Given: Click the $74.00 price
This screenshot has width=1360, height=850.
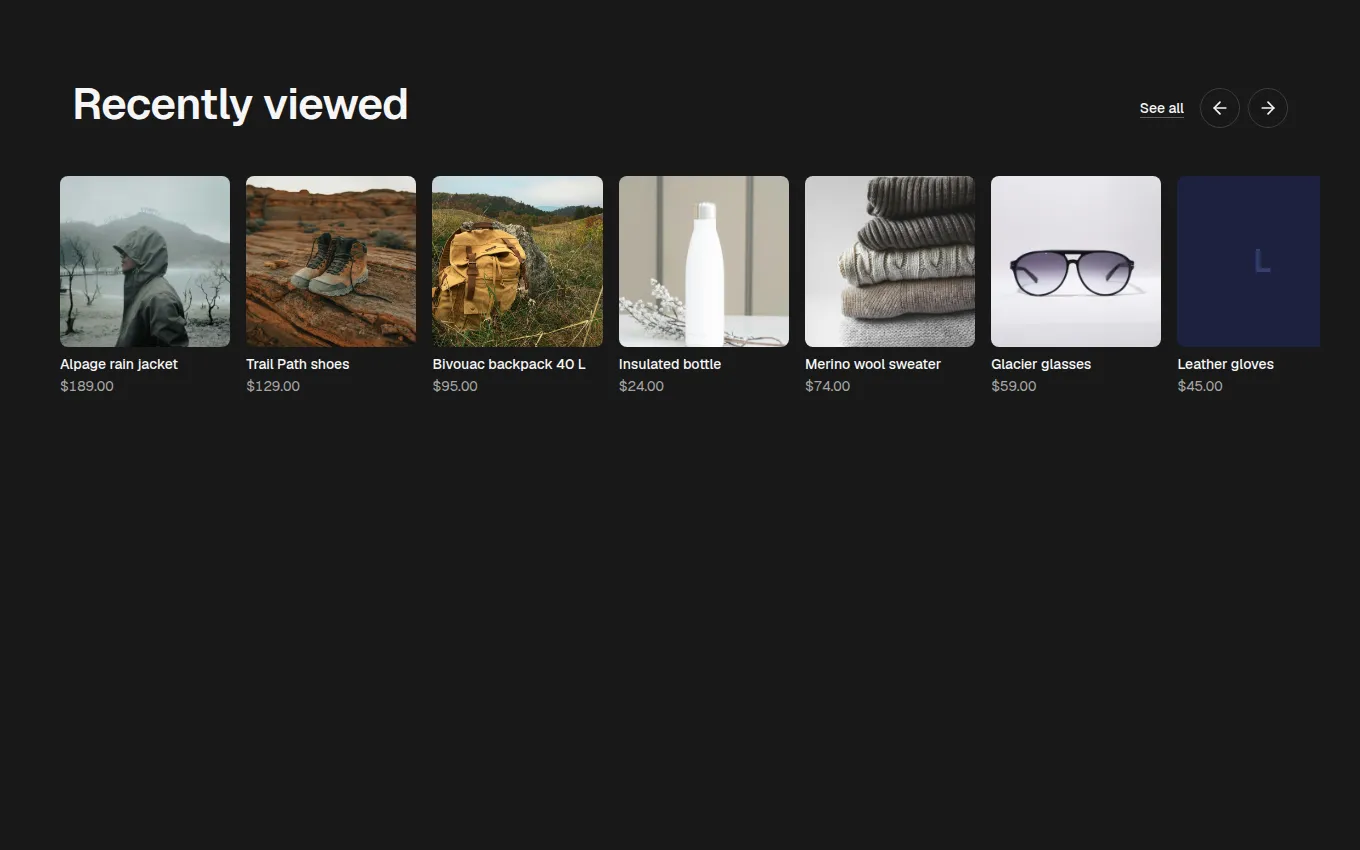Looking at the screenshot, I should pos(827,386).
